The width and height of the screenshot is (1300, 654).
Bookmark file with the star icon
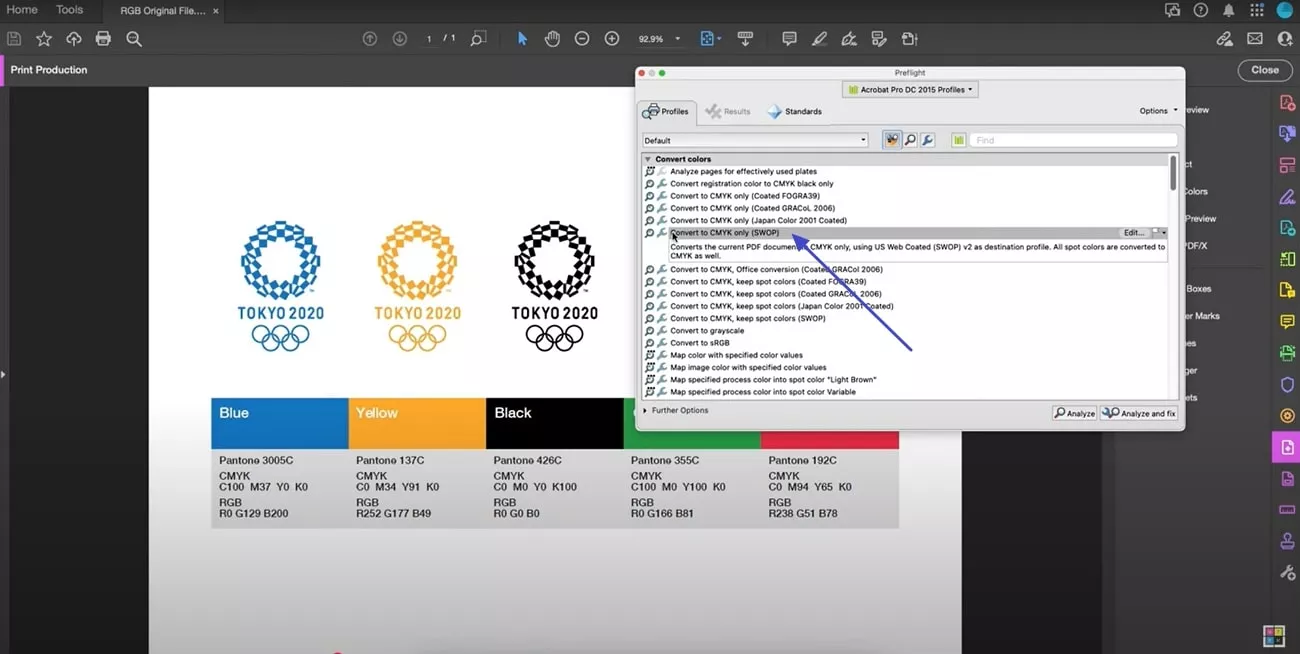point(44,39)
